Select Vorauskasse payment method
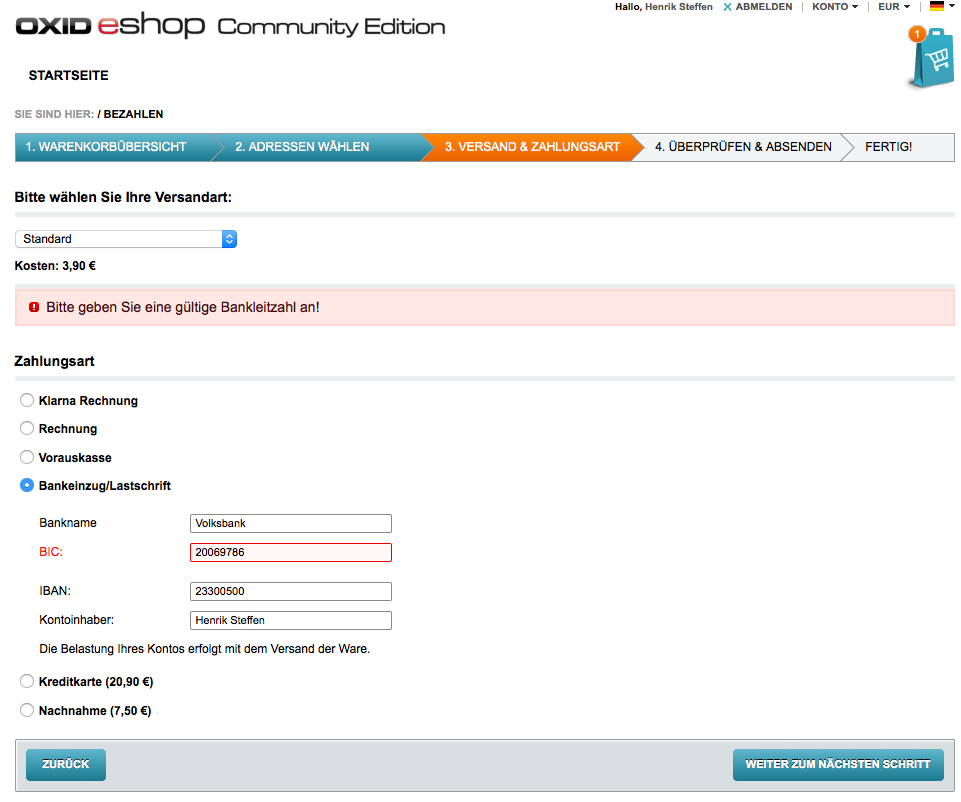The image size is (961, 802). tap(27, 457)
